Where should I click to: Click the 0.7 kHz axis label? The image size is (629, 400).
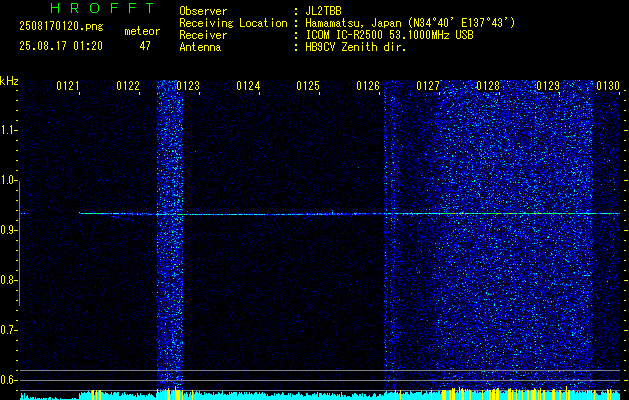coord(8,330)
